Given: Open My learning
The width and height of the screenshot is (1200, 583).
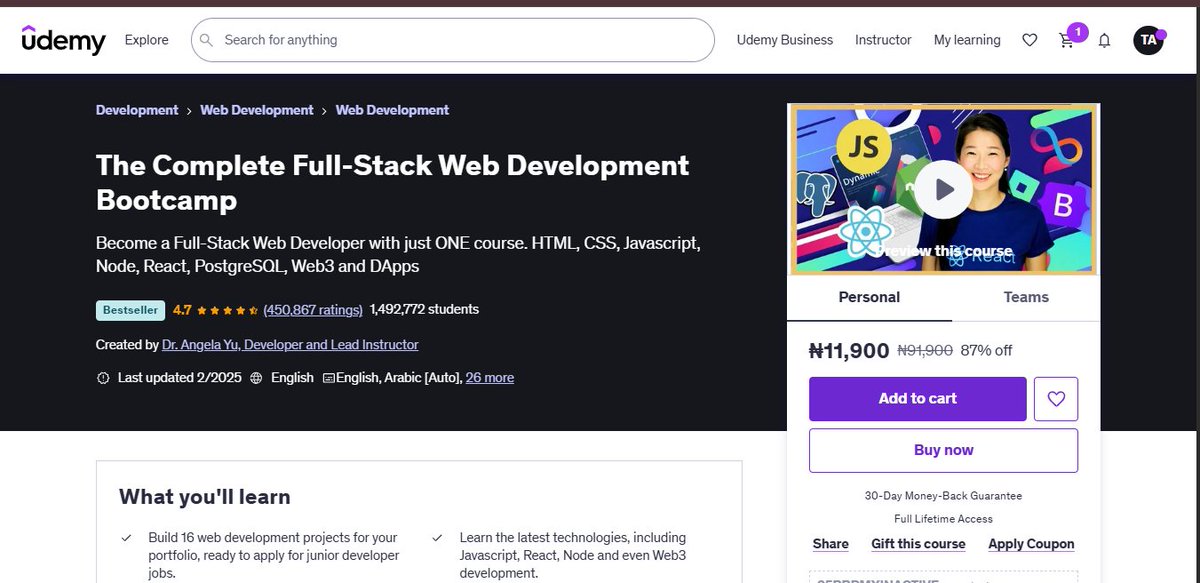Looking at the screenshot, I should (967, 40).
